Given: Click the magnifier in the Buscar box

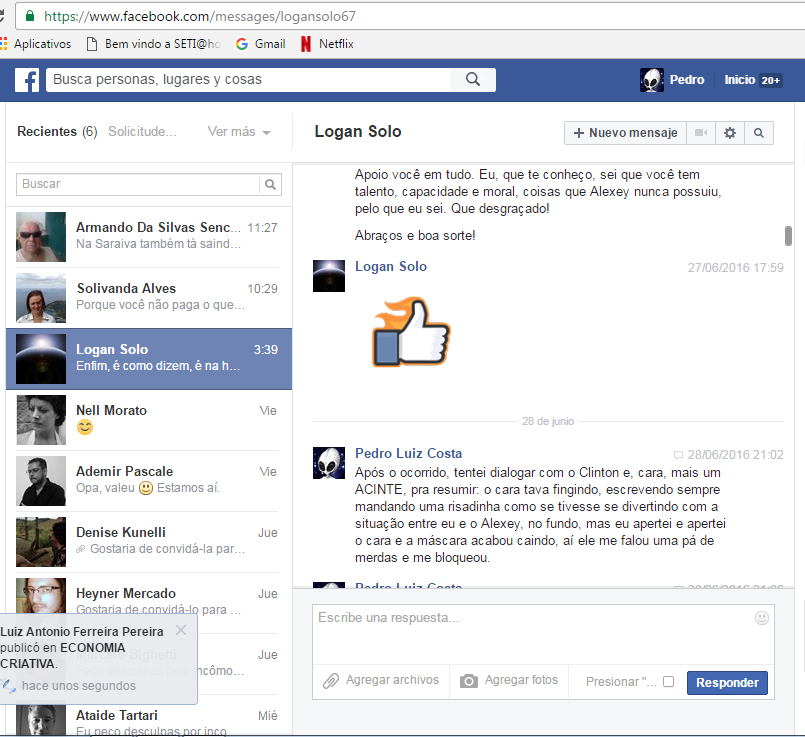Looking at the screenshot, I should 271,184.
